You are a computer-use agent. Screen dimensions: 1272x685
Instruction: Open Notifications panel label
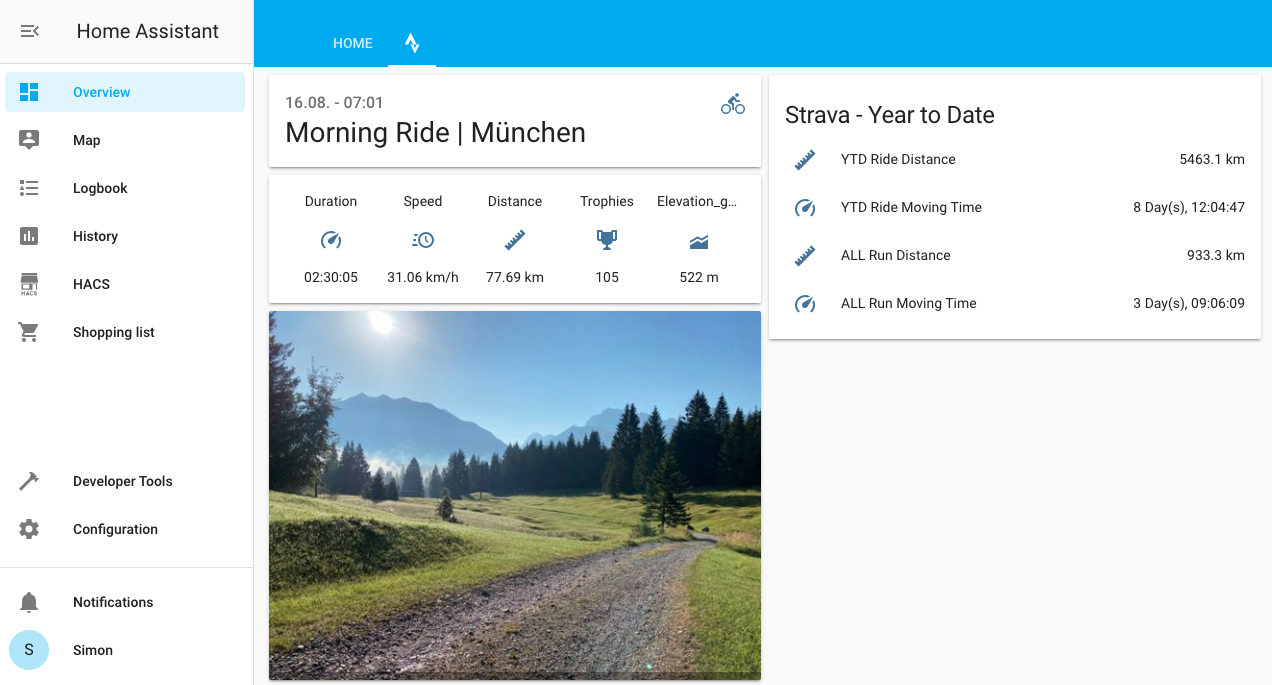113,602
